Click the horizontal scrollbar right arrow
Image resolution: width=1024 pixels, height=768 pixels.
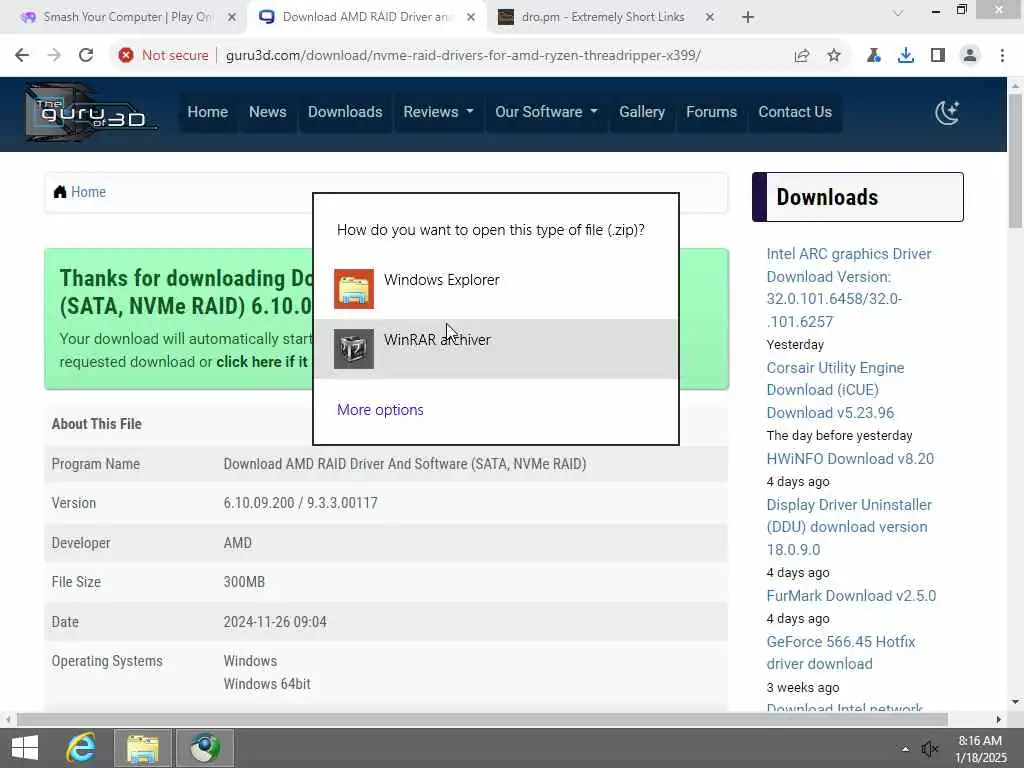(999, 719)
